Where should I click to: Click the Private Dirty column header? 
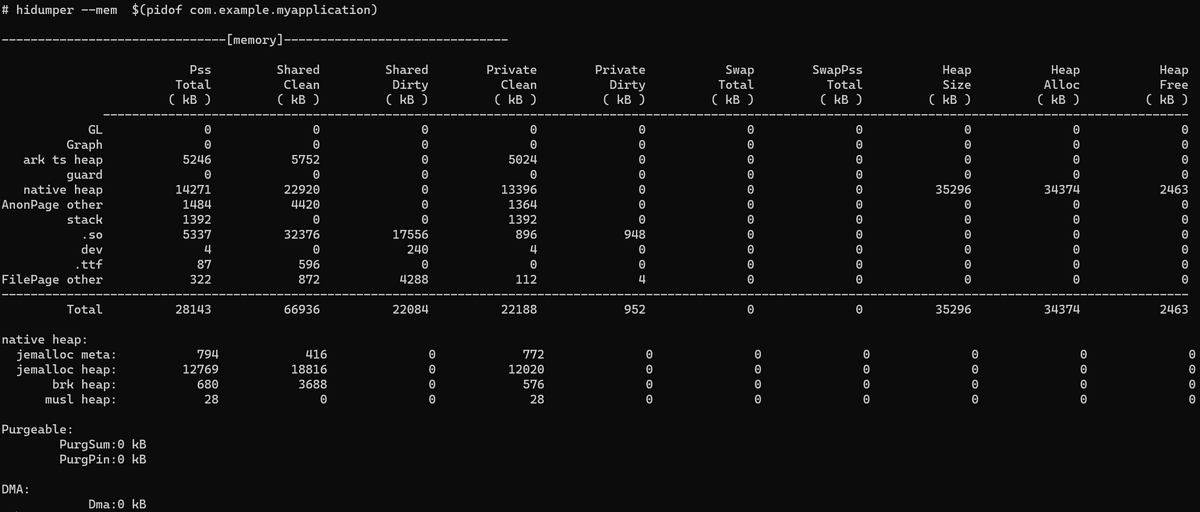tap(620, 85)
